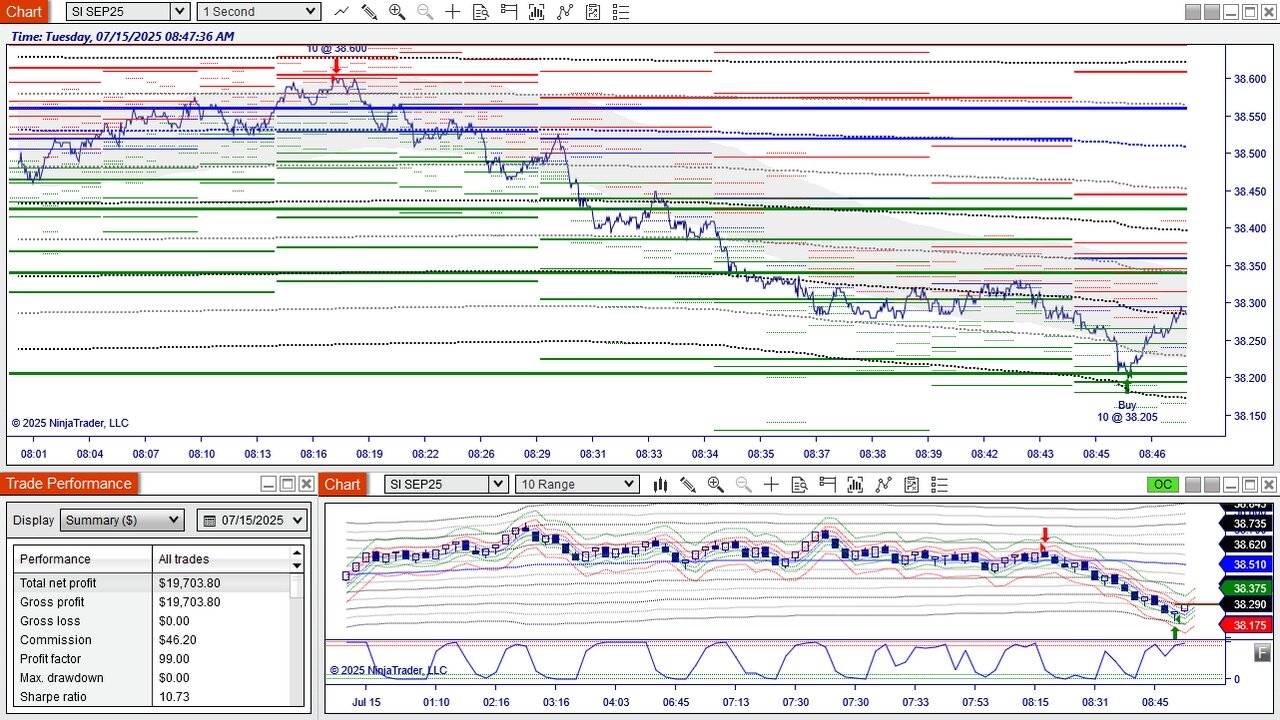
Task: Toggle the green OC button
Action: tap(1162, 484)
